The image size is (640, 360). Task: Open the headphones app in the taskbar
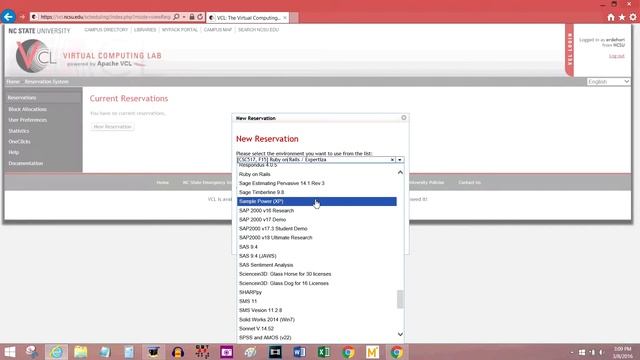click(178, 352)
